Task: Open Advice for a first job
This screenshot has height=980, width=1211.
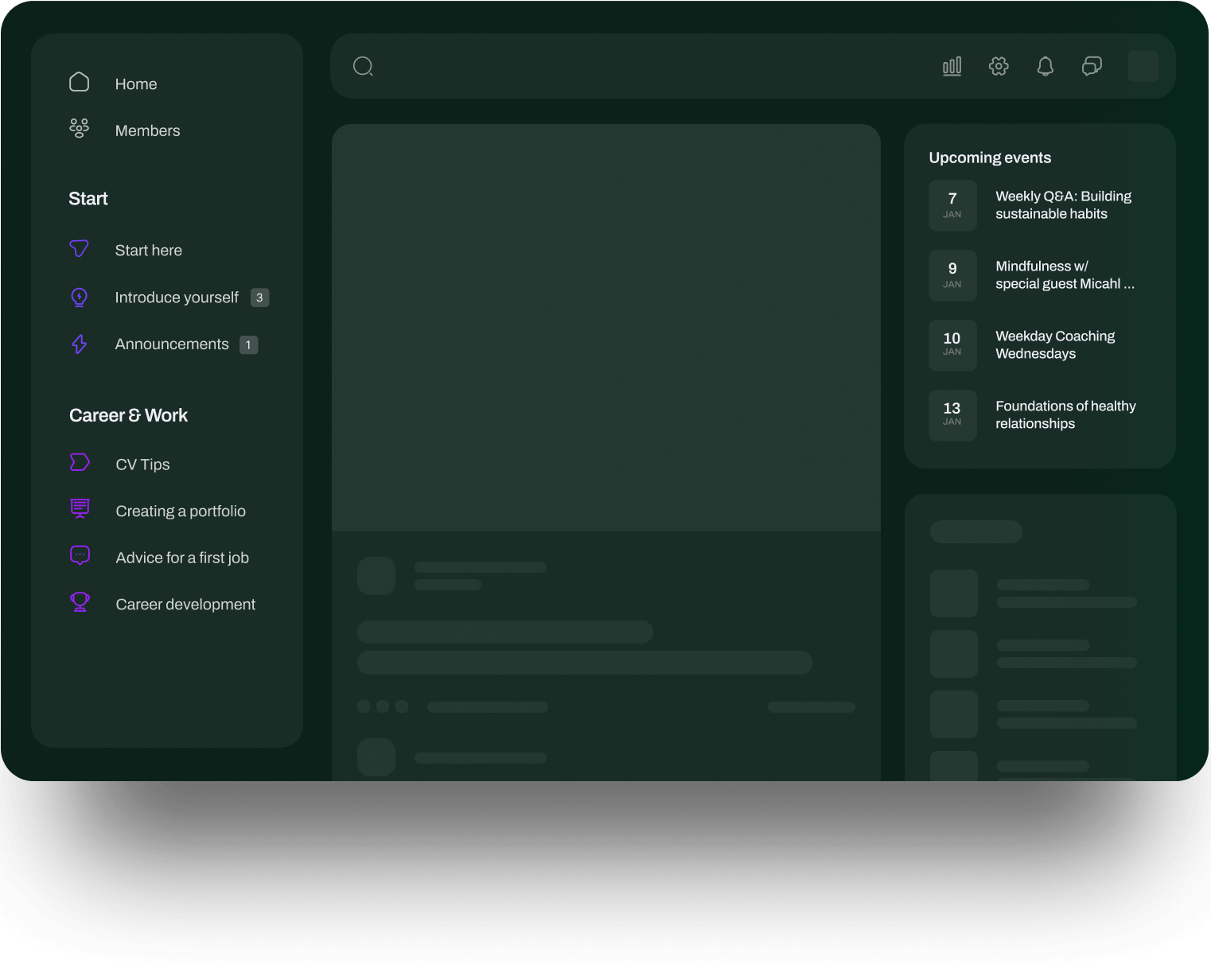Action: point(182,558)
